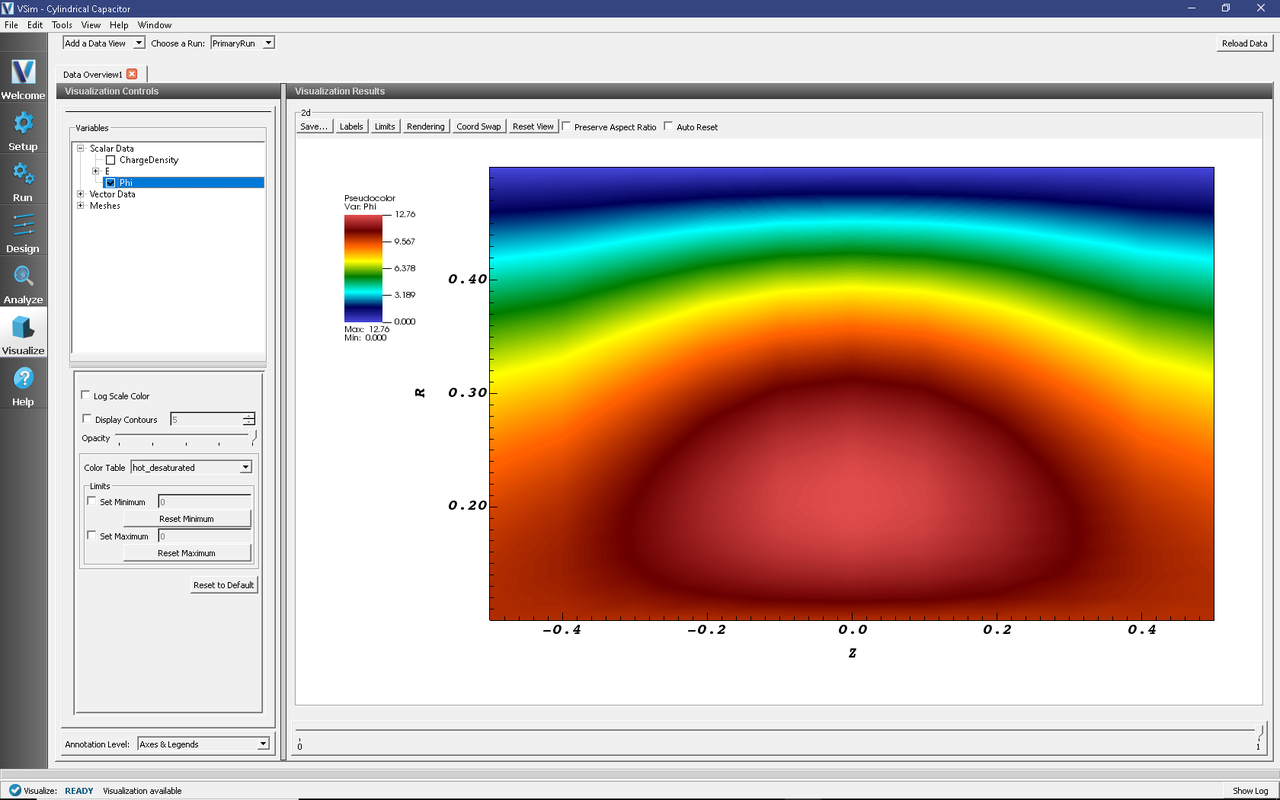Open the Help question mark icon
Screen dimensions: 1280x800
pos(23,385)
